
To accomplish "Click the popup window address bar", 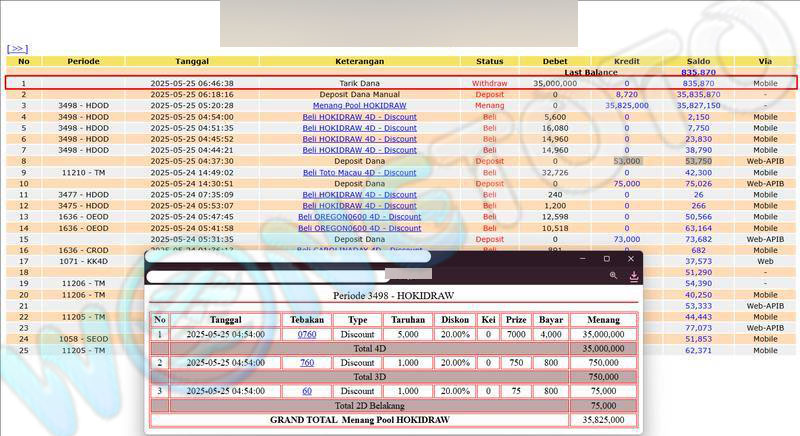I will (290, 275).
